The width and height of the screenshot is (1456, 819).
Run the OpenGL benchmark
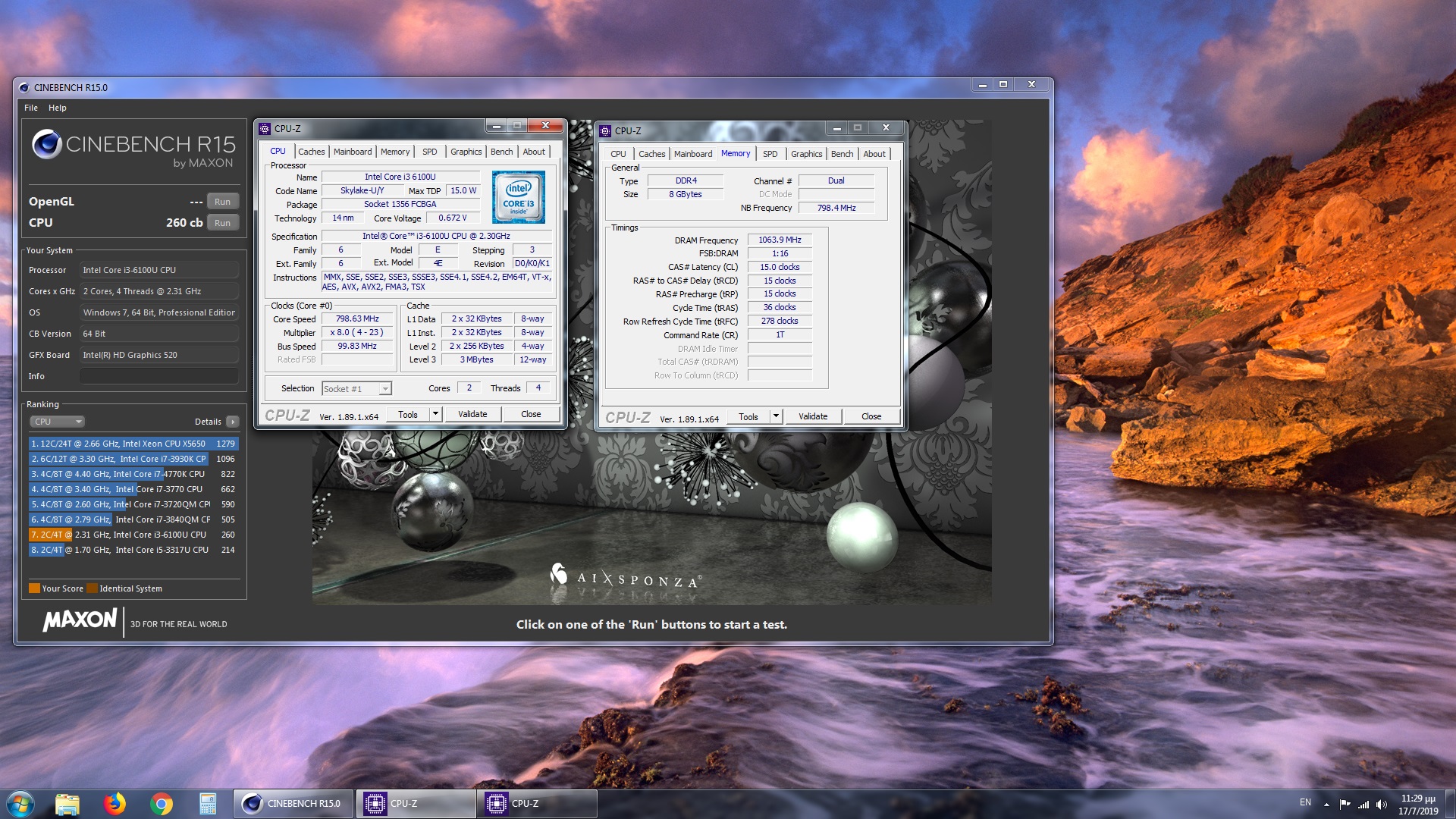click(222, 202)
